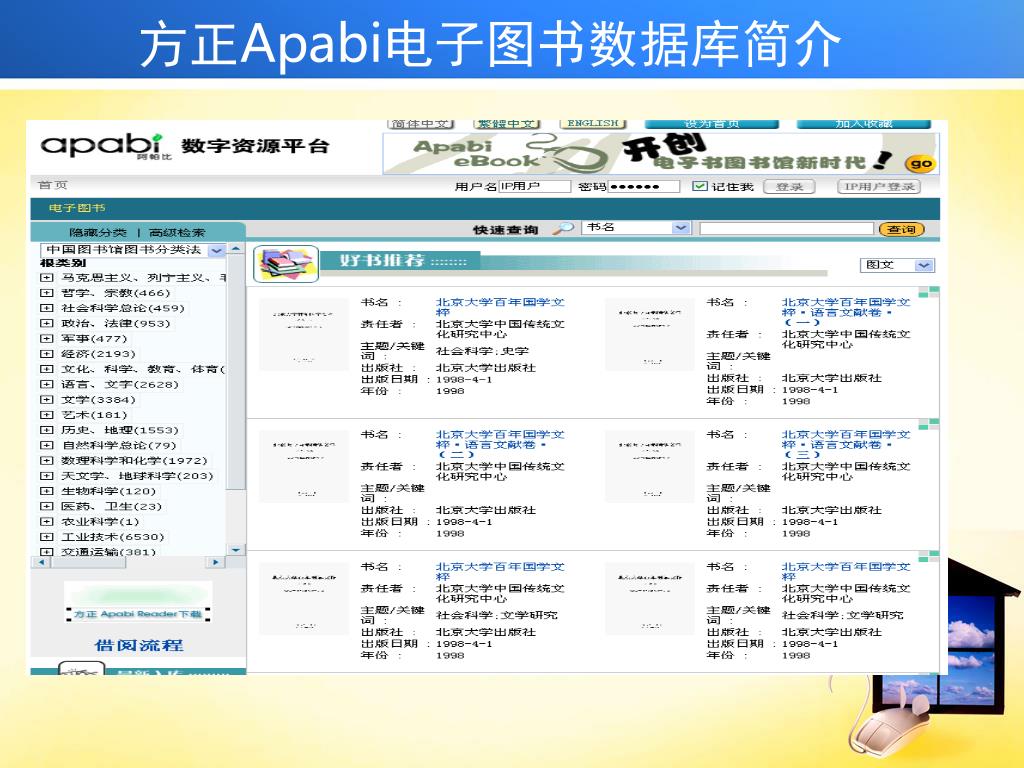Click category tree scroll up arrow

point(236,249)
